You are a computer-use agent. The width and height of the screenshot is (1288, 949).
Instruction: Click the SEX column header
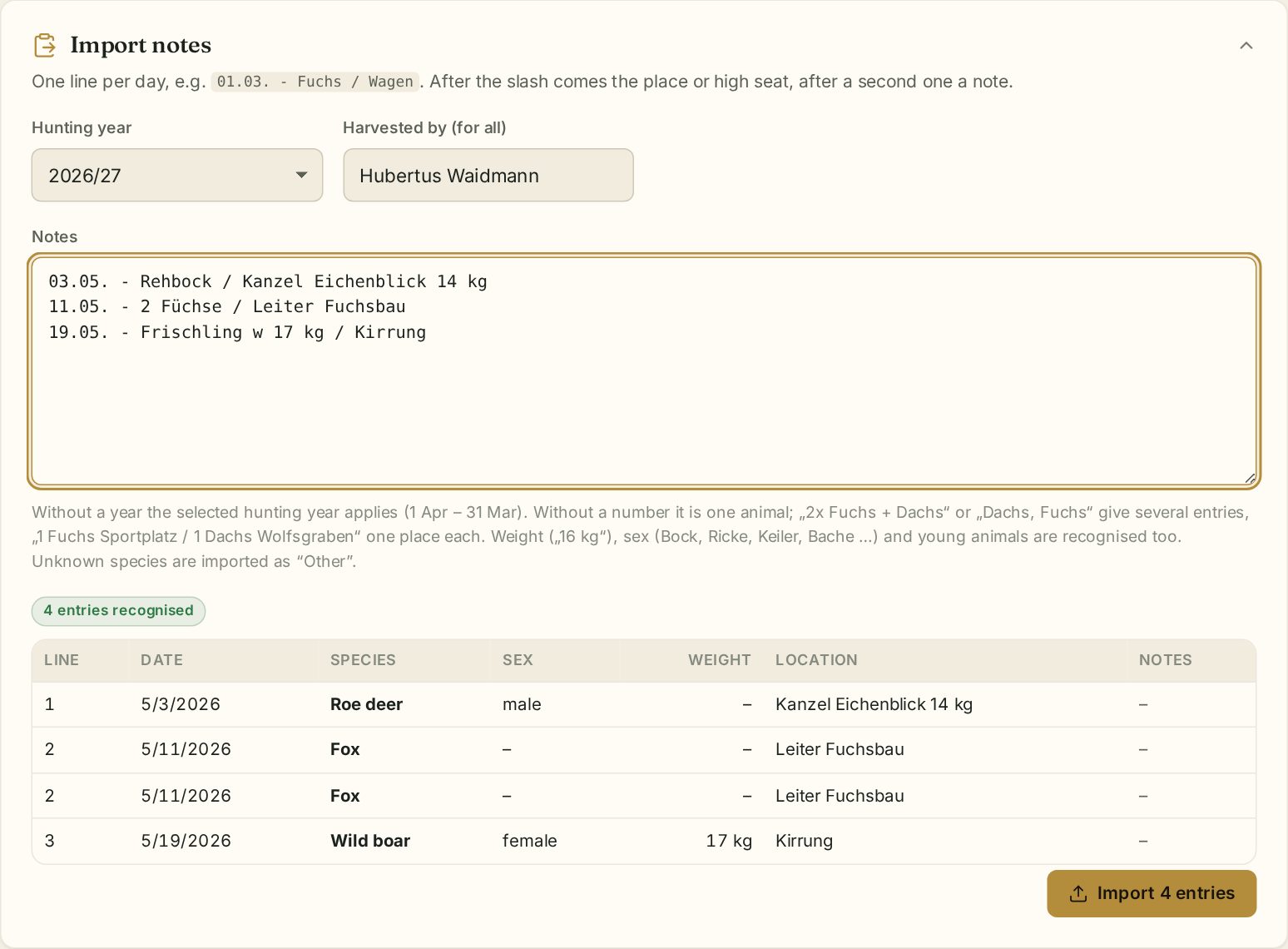(x=518, y=660)
